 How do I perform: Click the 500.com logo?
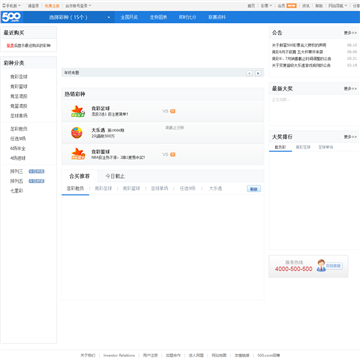point(11,17)
